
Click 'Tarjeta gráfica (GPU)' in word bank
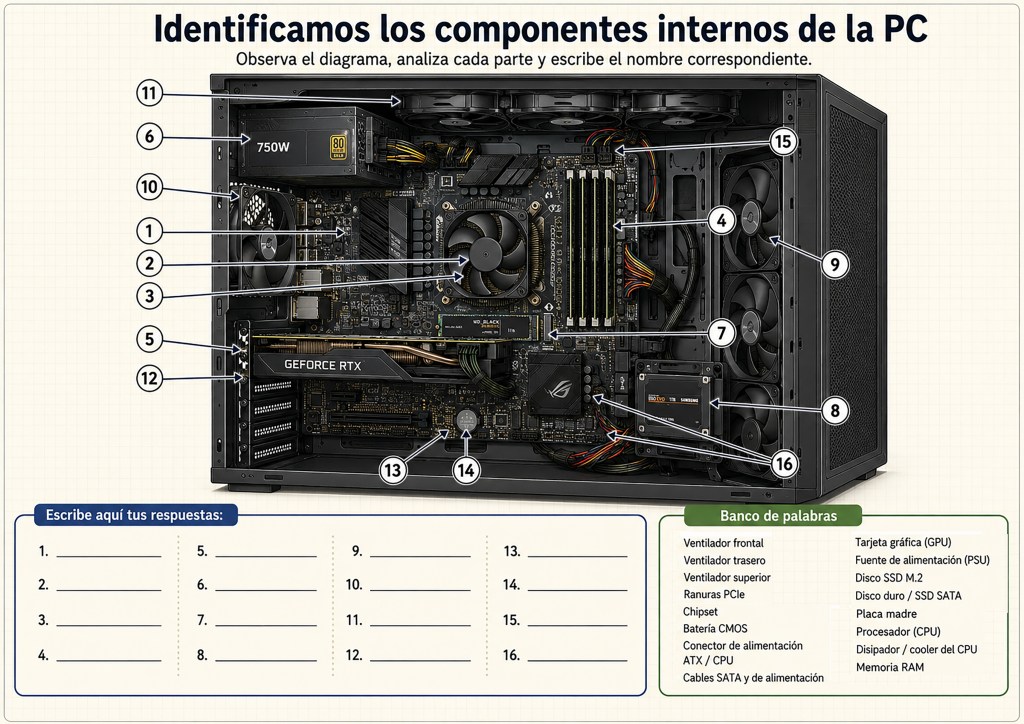click(903, 542)
